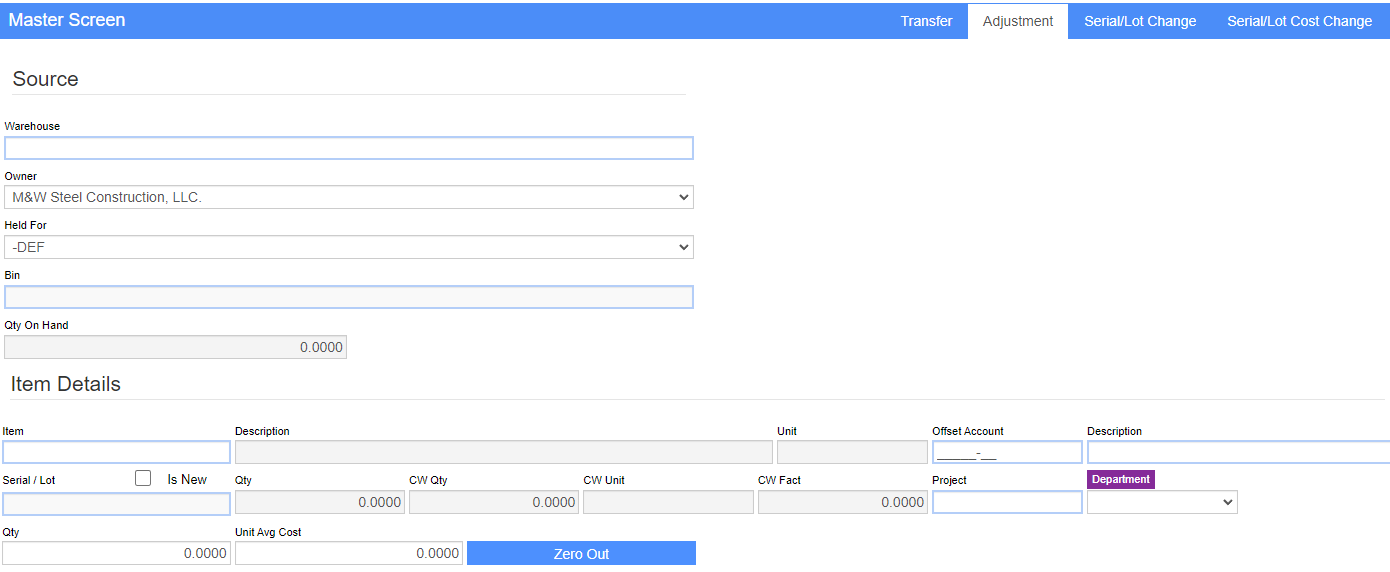Click the CW Fact field
This screenshot has height=572, width=1390.
pyautogui.click(x=843, y=502)
